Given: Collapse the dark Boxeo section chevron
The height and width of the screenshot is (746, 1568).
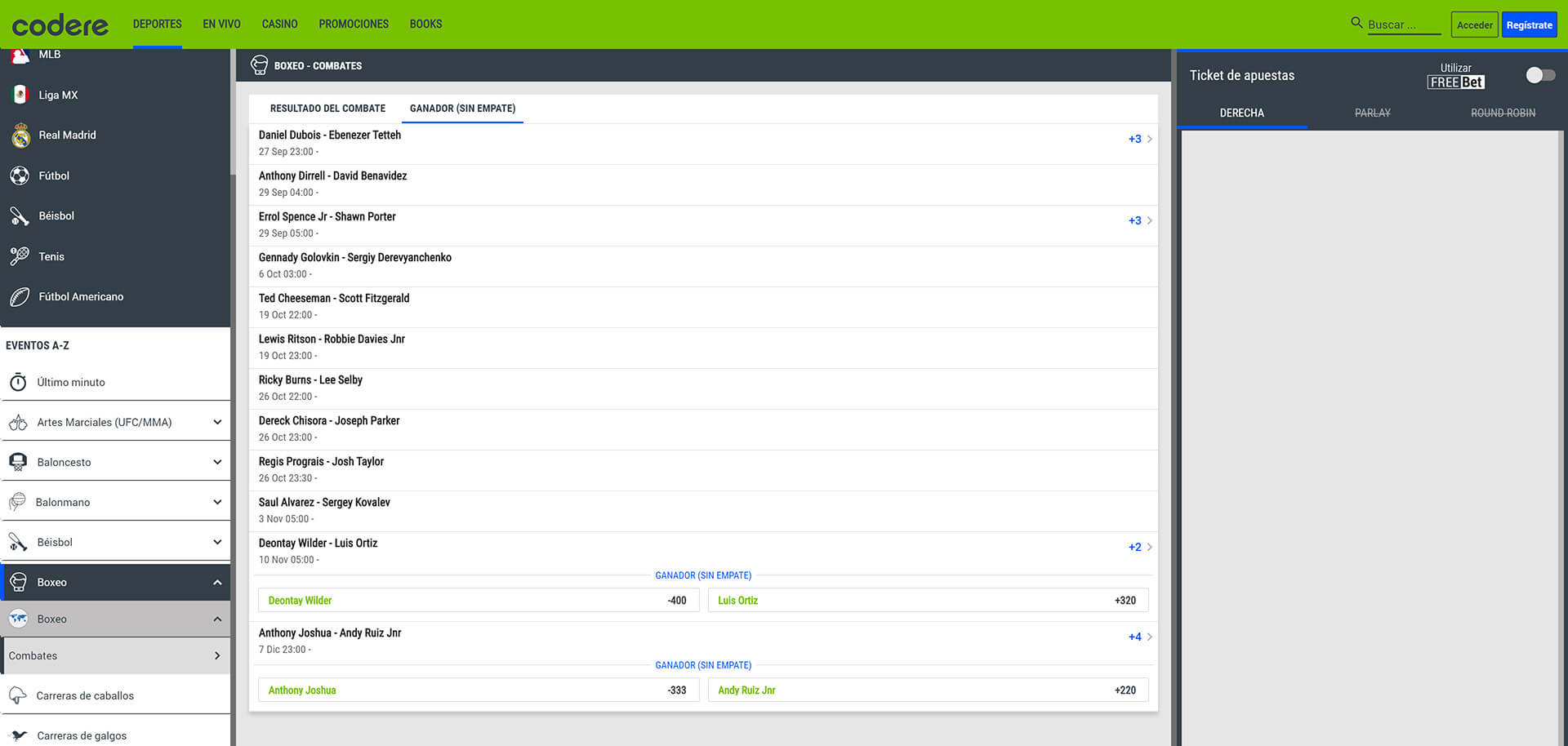Looking at the screenshot, I should pos(217,582).
